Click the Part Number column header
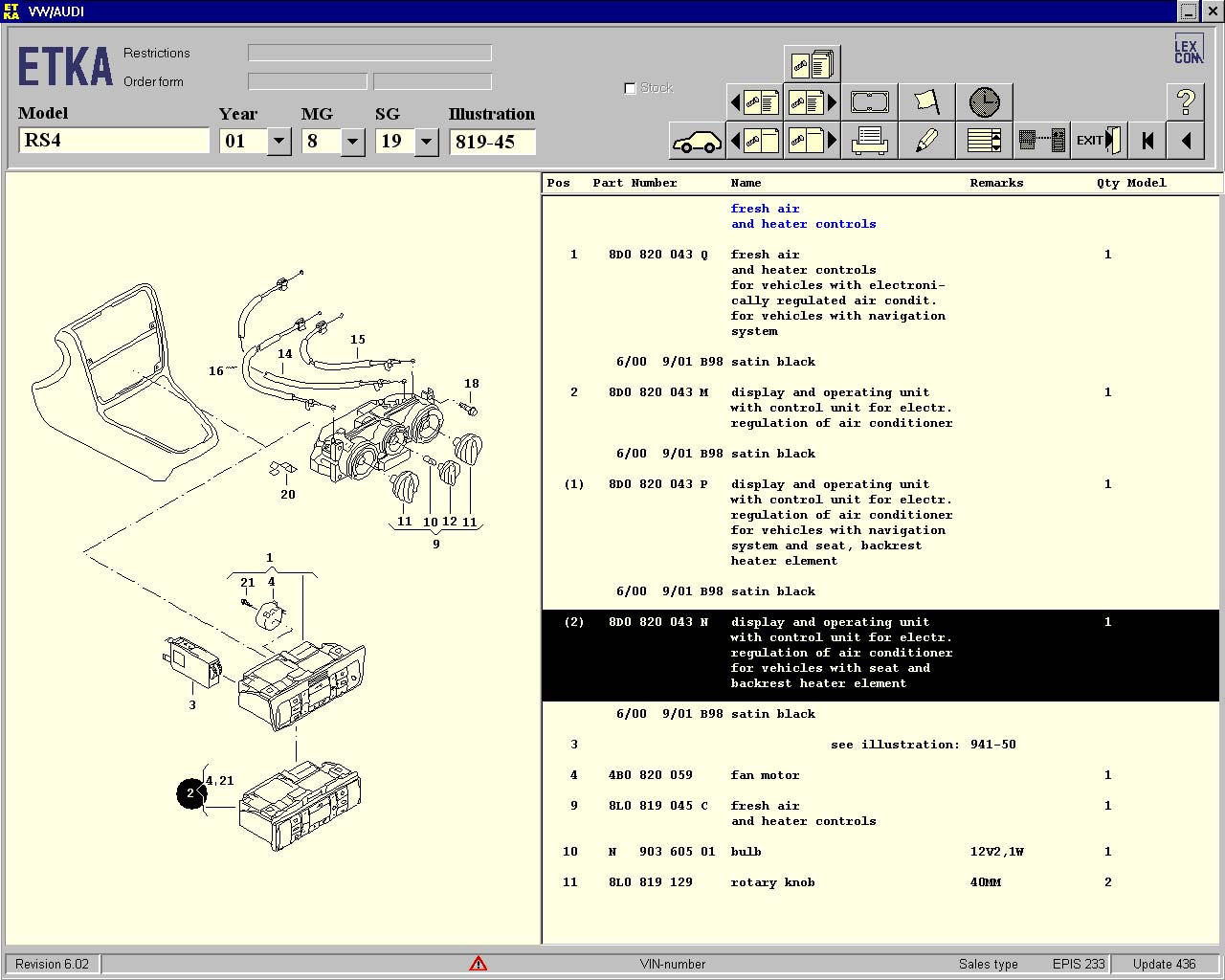 pyautogui.click(x=635, y=183)
